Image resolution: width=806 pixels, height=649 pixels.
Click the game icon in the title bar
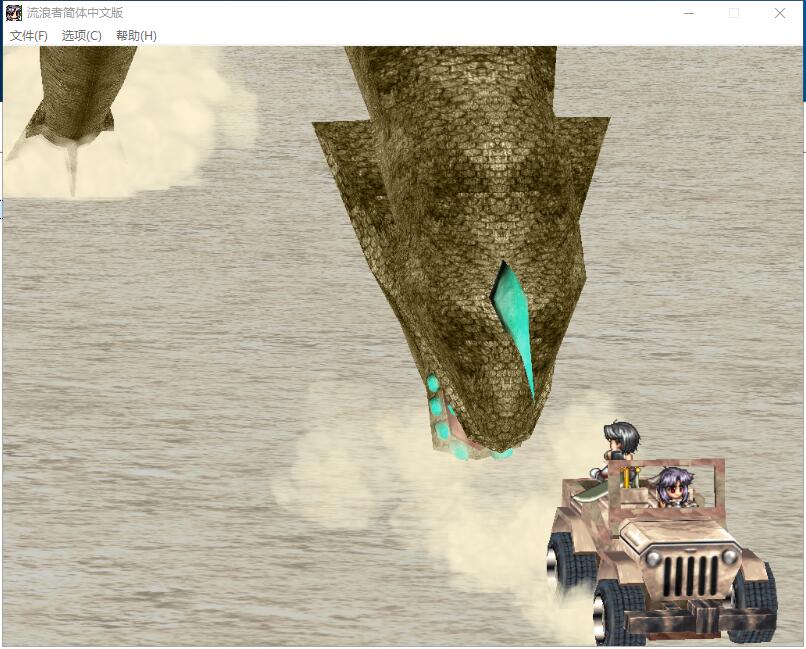point(14,13)
